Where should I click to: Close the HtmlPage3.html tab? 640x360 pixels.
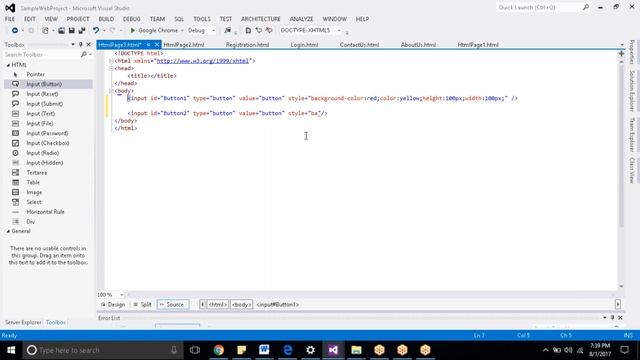157,45
